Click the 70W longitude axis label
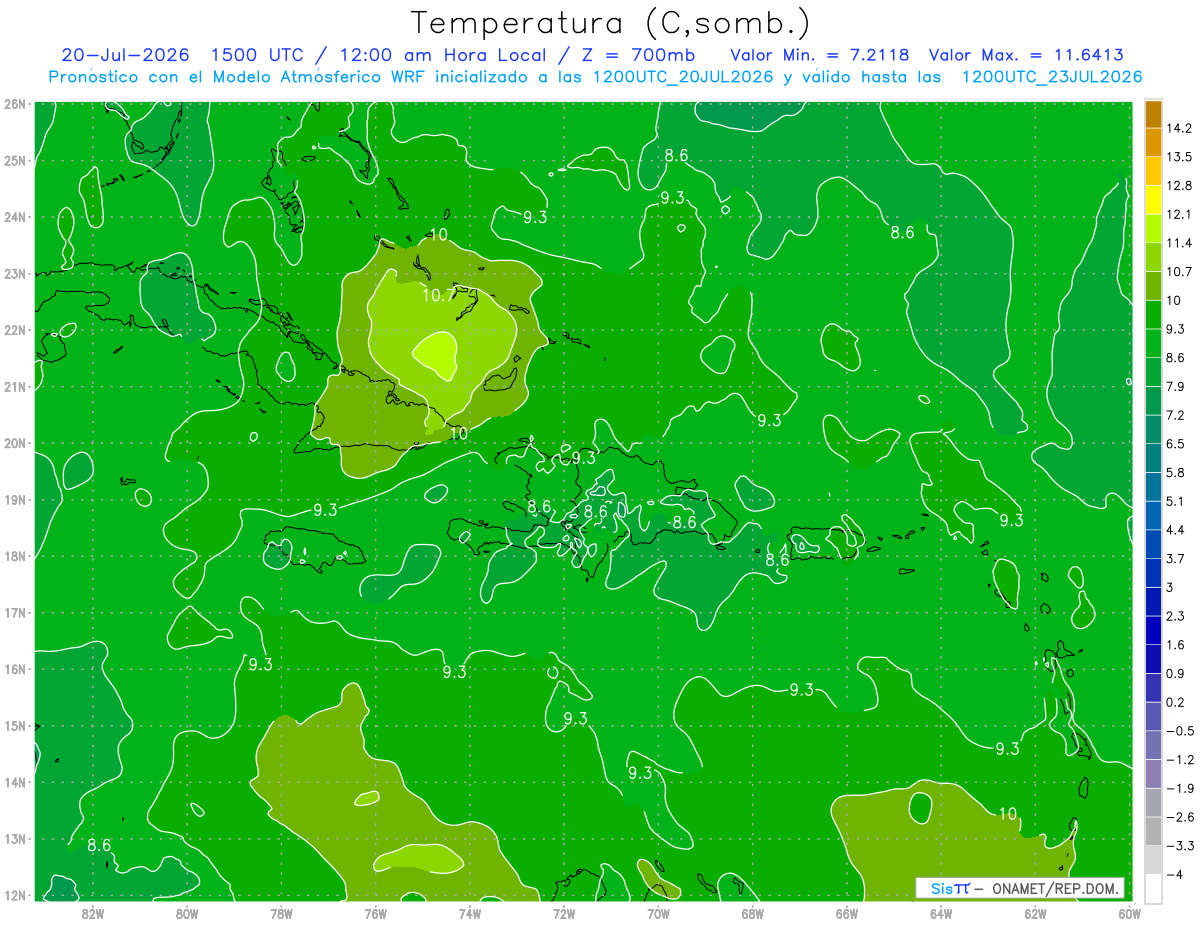The image size is (1200, 927). [x=658, y=913]
